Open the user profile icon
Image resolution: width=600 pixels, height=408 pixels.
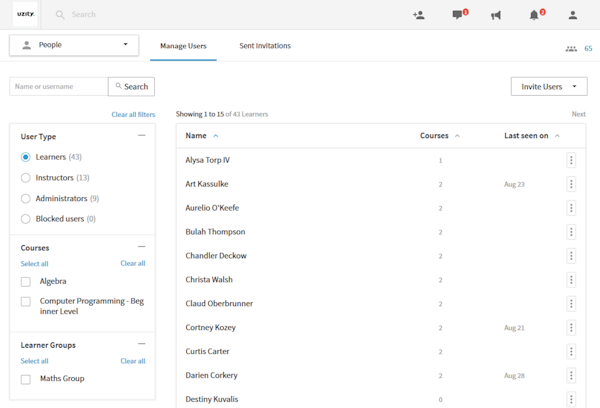573,15
